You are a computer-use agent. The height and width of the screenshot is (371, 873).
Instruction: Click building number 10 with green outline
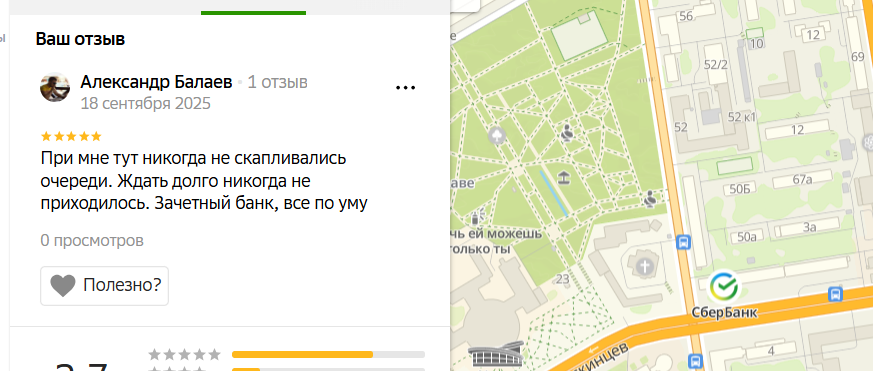click(756, 43)
